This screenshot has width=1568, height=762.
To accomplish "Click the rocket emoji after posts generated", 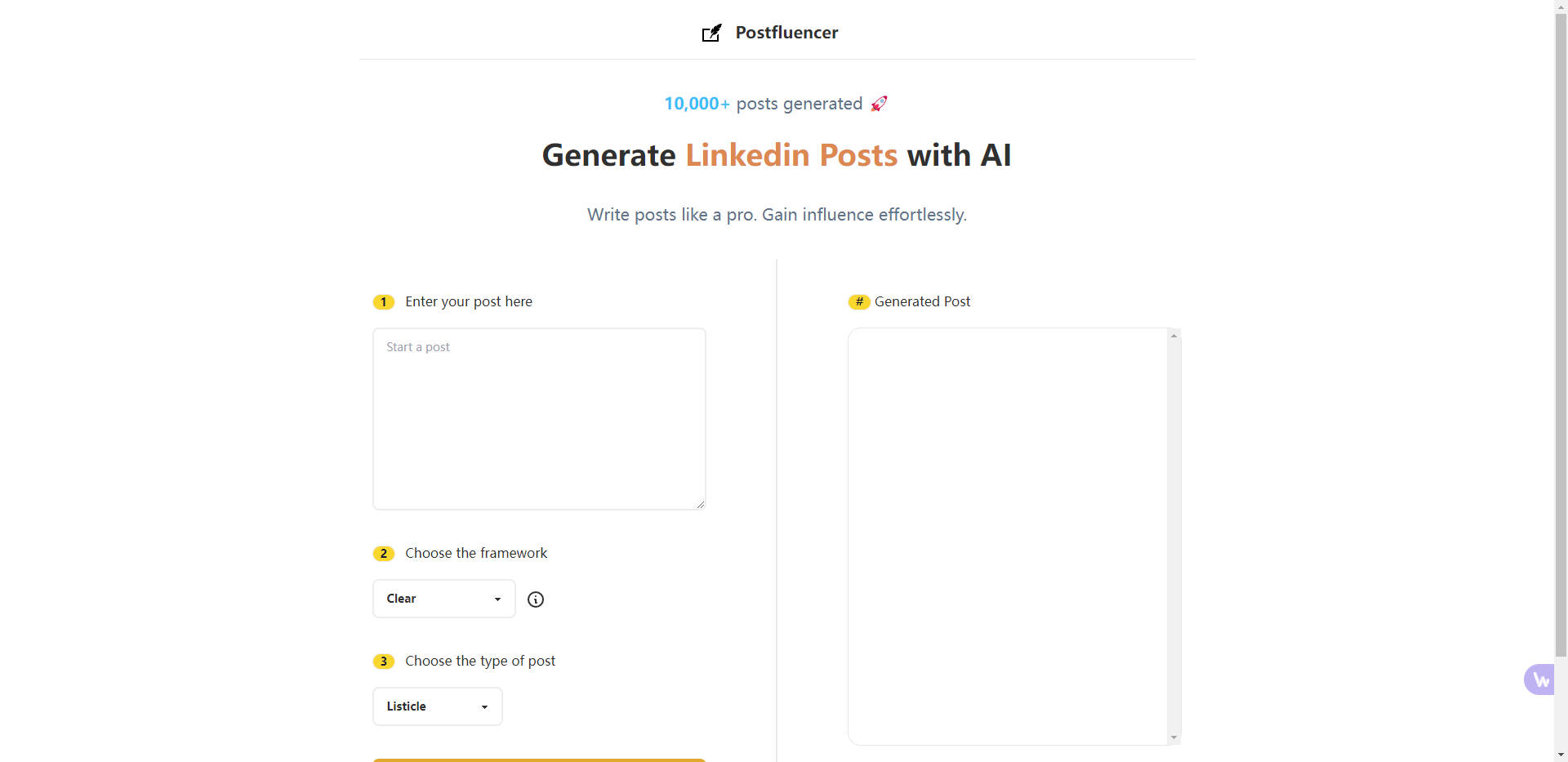I will pos(879,104).
